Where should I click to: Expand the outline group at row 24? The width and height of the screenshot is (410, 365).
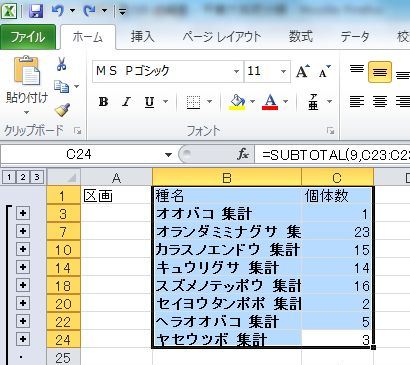pyautogui.click(x=23, y=339)
